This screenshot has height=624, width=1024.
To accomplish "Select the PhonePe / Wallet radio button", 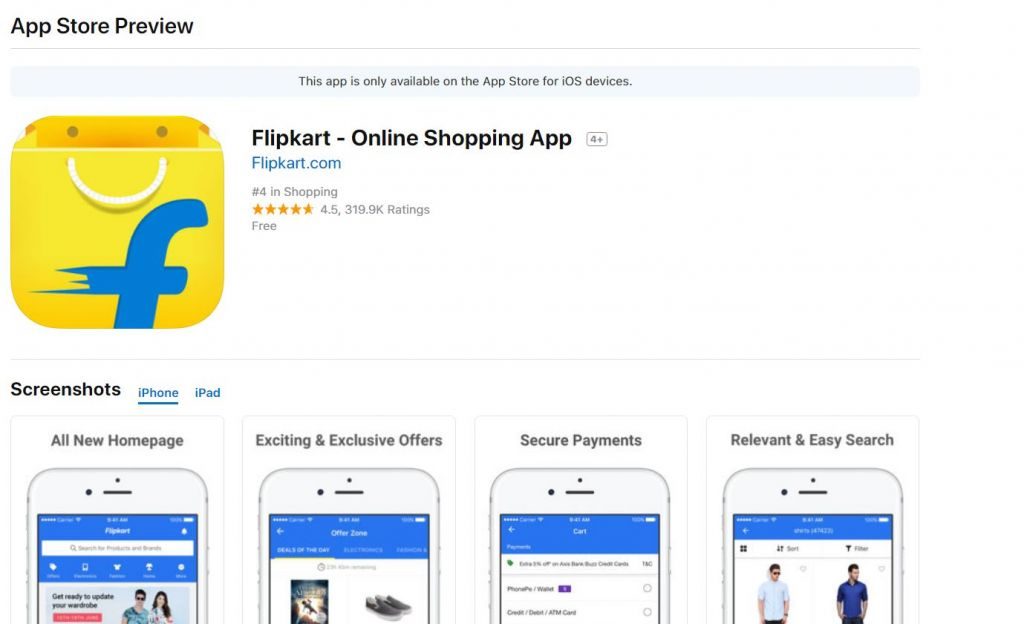I will pos(647,588).
